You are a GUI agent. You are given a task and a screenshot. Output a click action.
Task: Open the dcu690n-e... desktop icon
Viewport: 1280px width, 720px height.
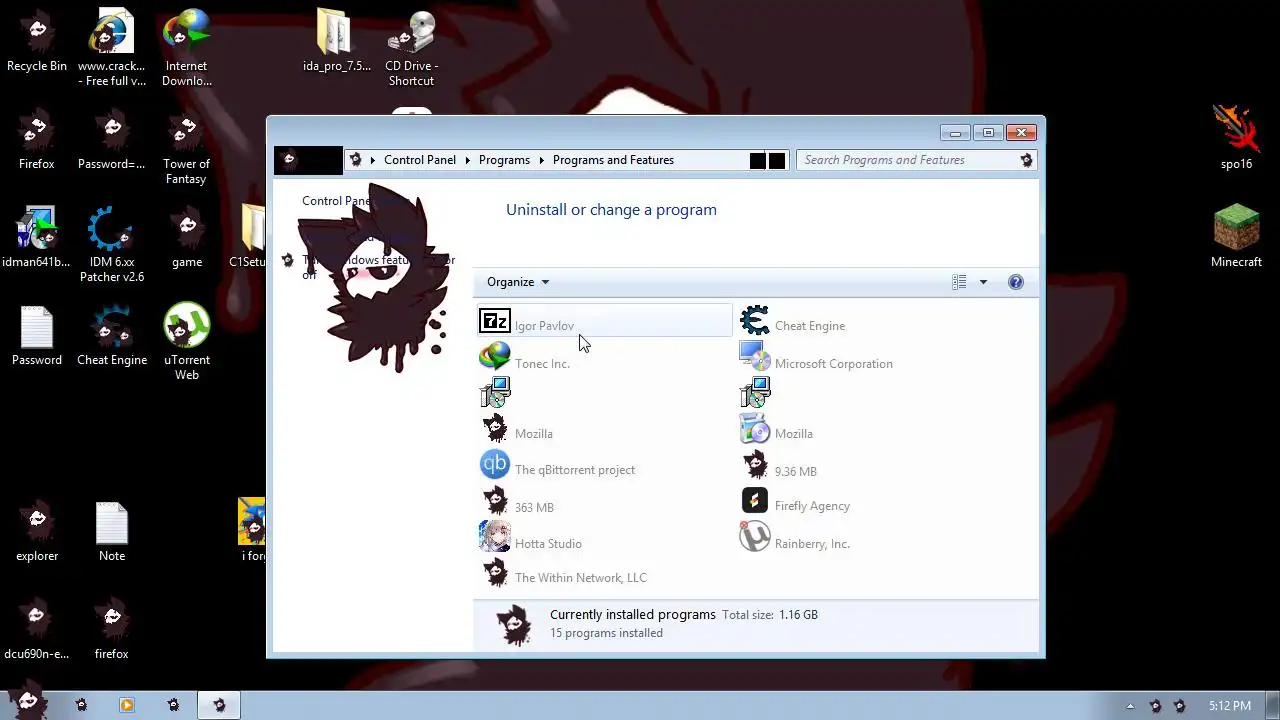[37, 630]
